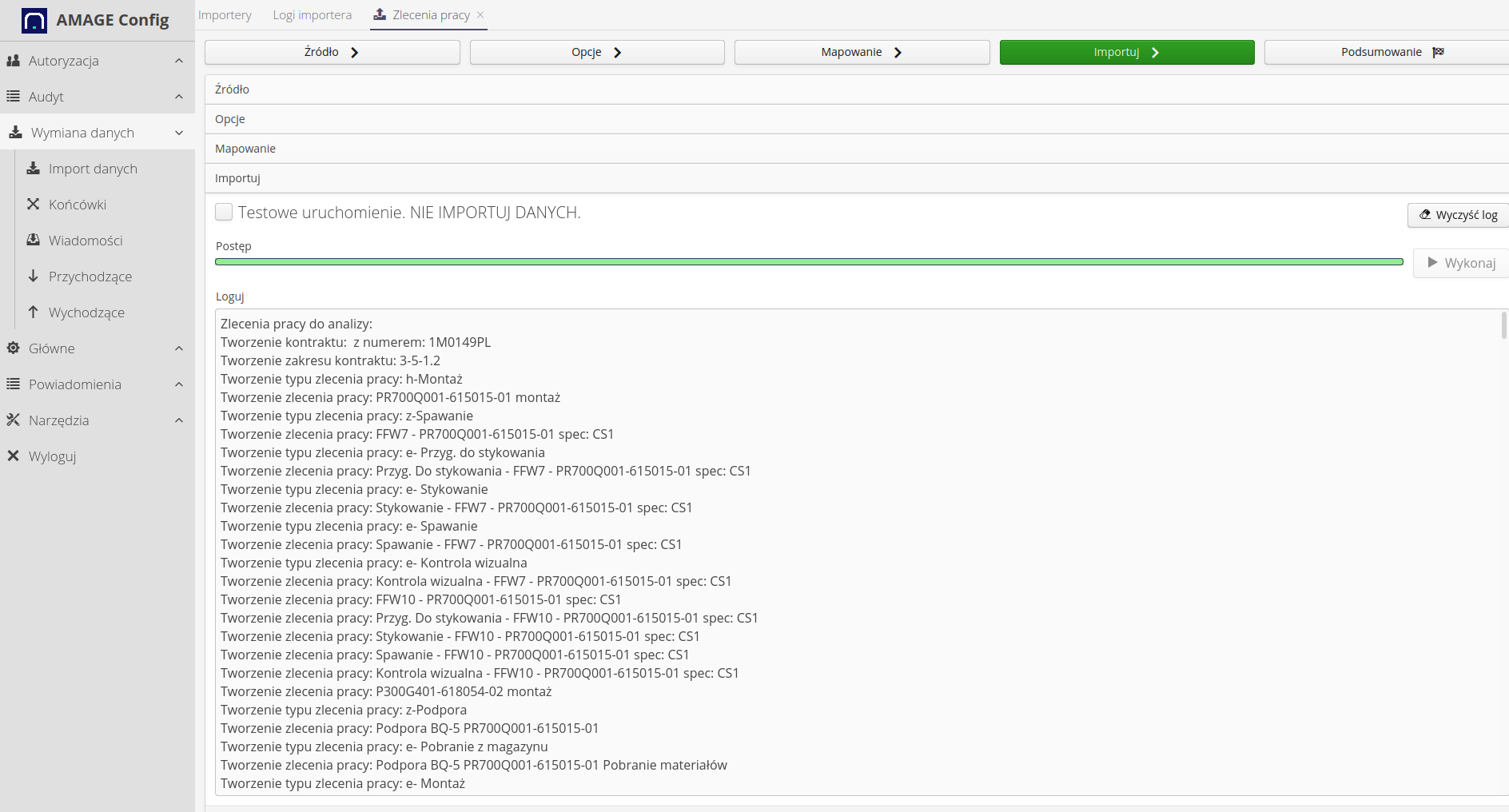The width and height of the screenshot is (1509, 812).
Task: Click the Wychodzące up-arrow icon
Action: (x=33, y=312)
